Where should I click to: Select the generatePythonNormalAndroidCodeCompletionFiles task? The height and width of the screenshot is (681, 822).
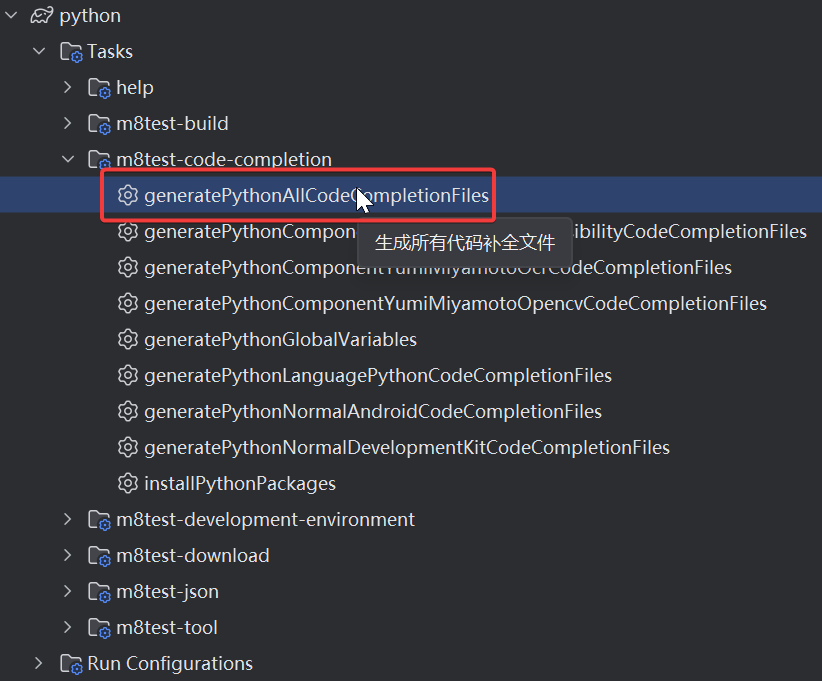372,412
